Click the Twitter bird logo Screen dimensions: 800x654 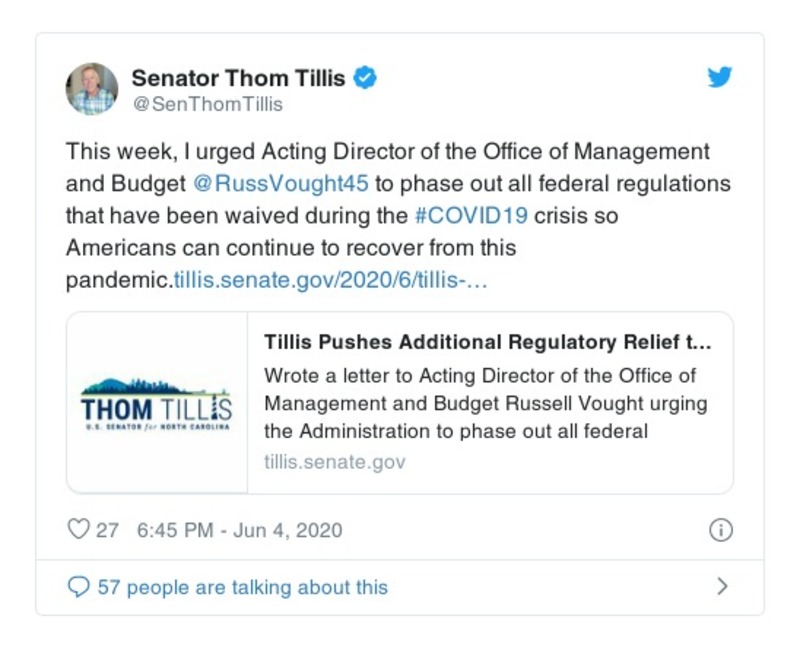[720, 78]
